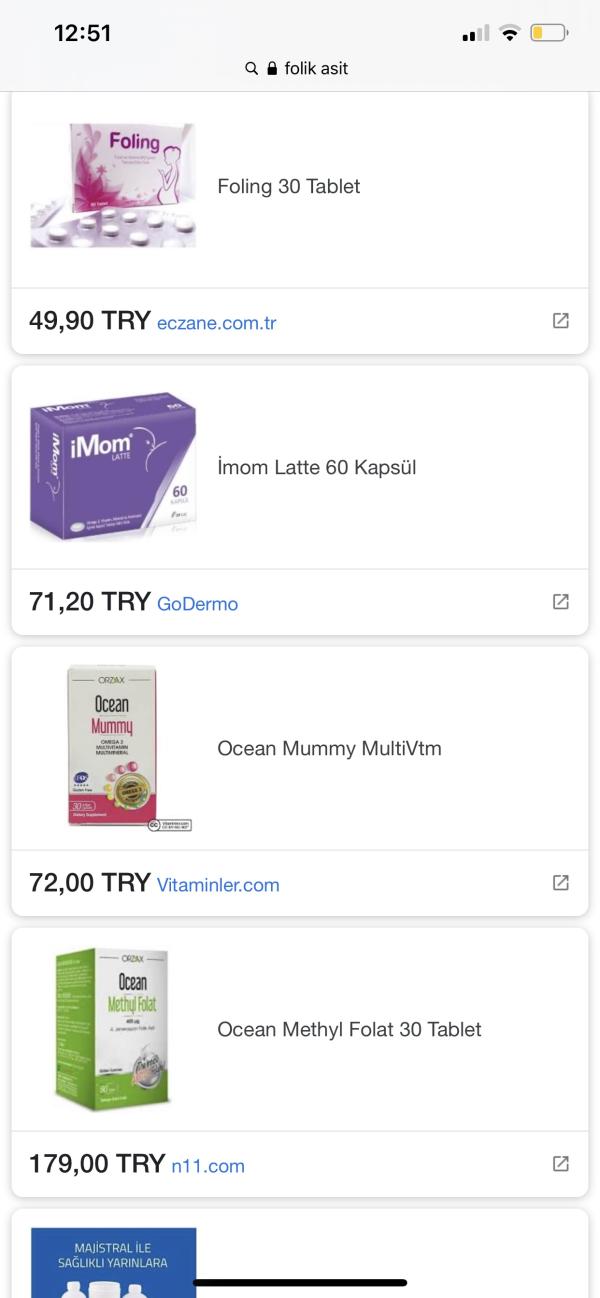Open the n11.com seller link
This screenshot has height=1298, width=600.
pos(208,1166)
